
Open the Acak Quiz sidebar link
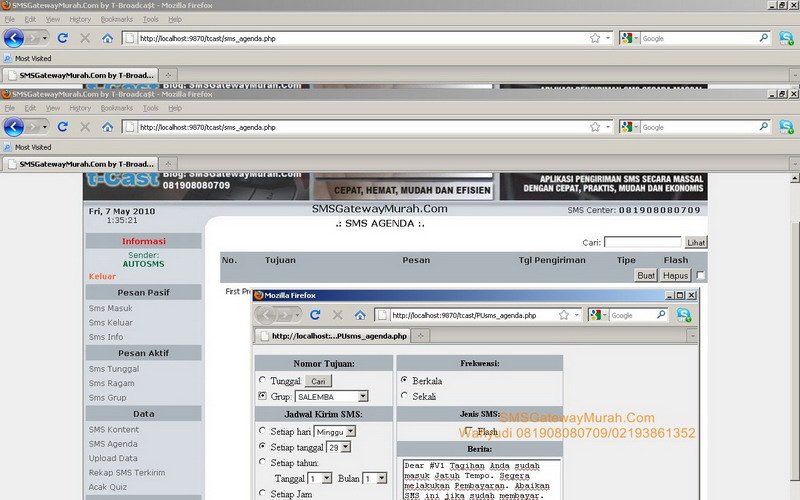pyautogui.click(x=107, y=487)
